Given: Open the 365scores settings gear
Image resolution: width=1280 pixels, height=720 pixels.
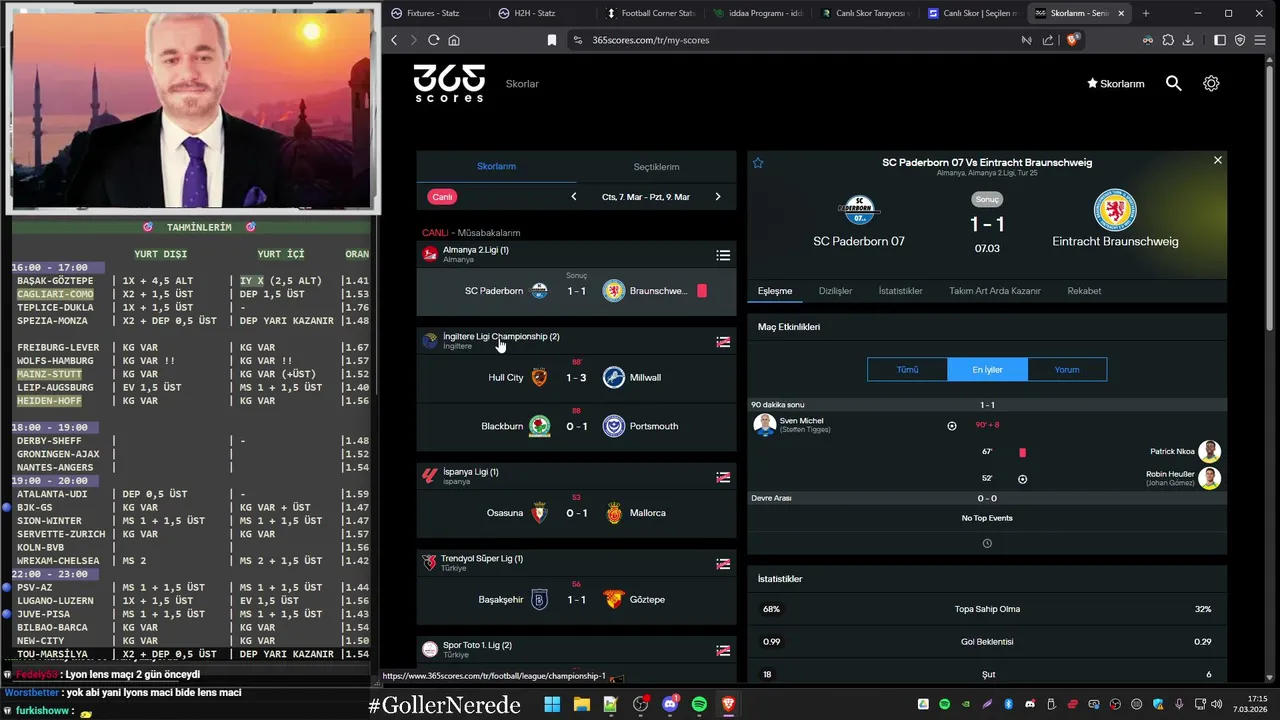Looking at the screenshot, I should click(1211, 84).
